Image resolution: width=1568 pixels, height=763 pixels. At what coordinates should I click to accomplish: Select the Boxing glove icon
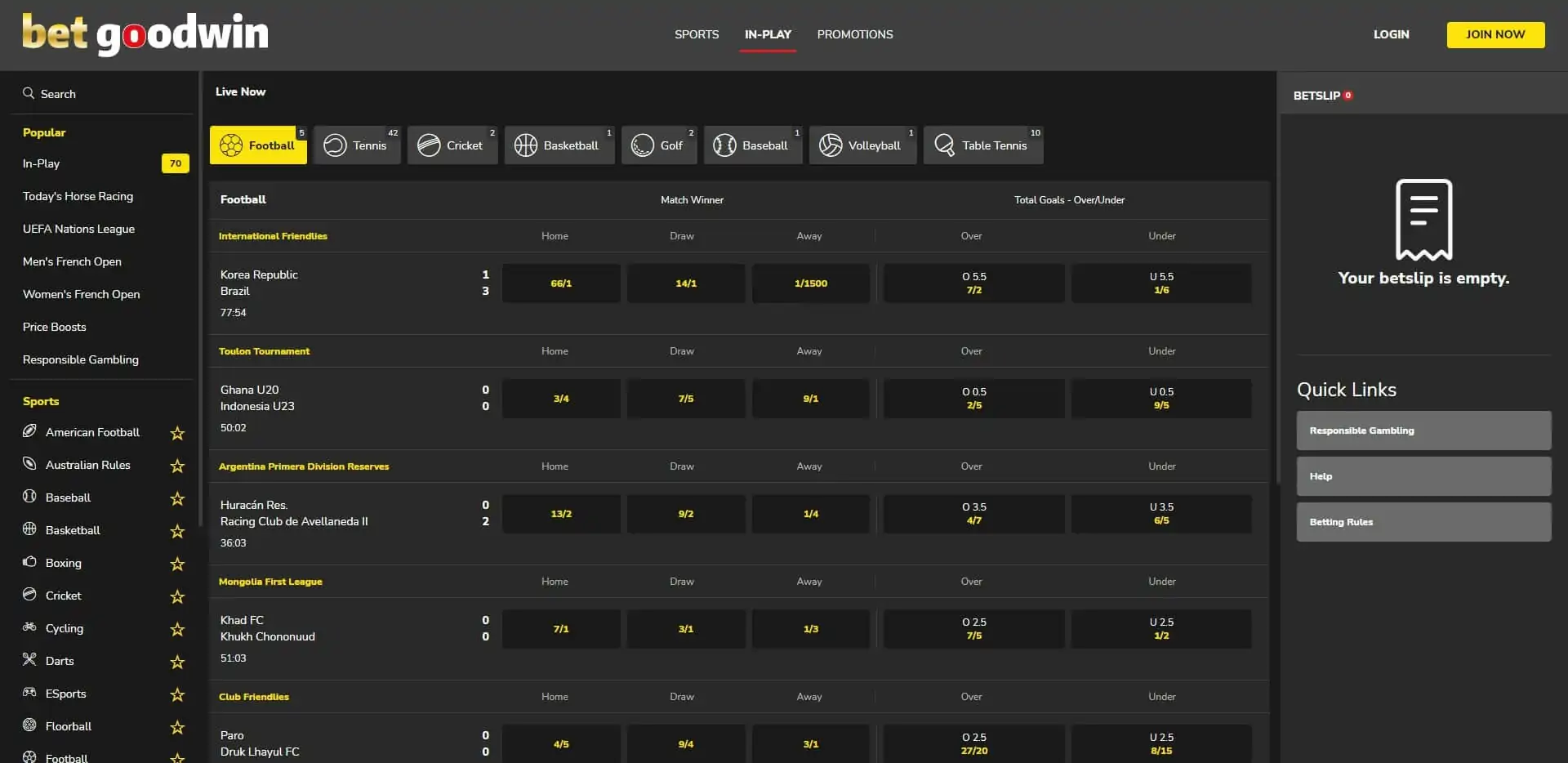tap(30, 563)
